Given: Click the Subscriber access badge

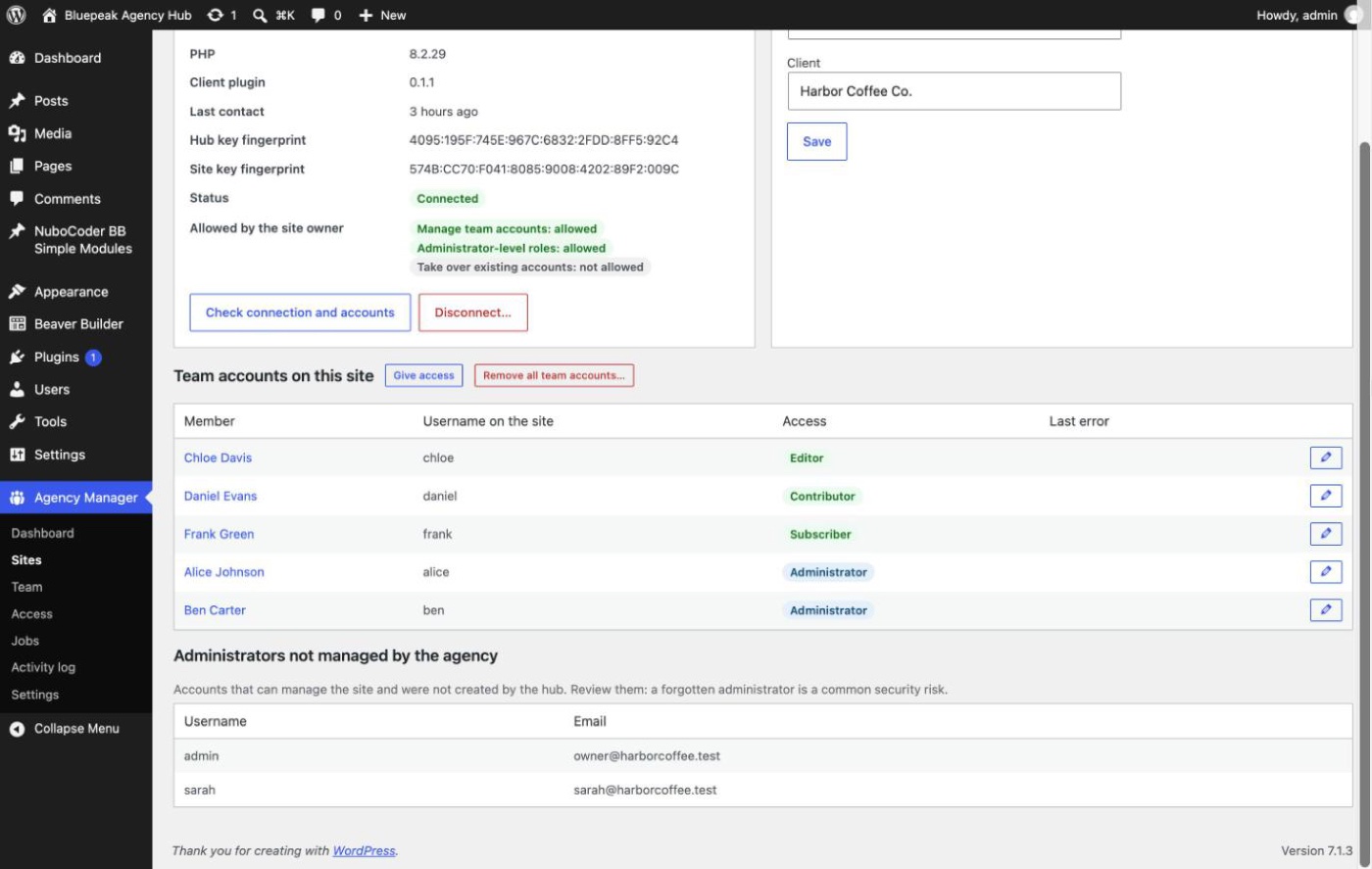Looking at the screenshot, I should [820, 534].
